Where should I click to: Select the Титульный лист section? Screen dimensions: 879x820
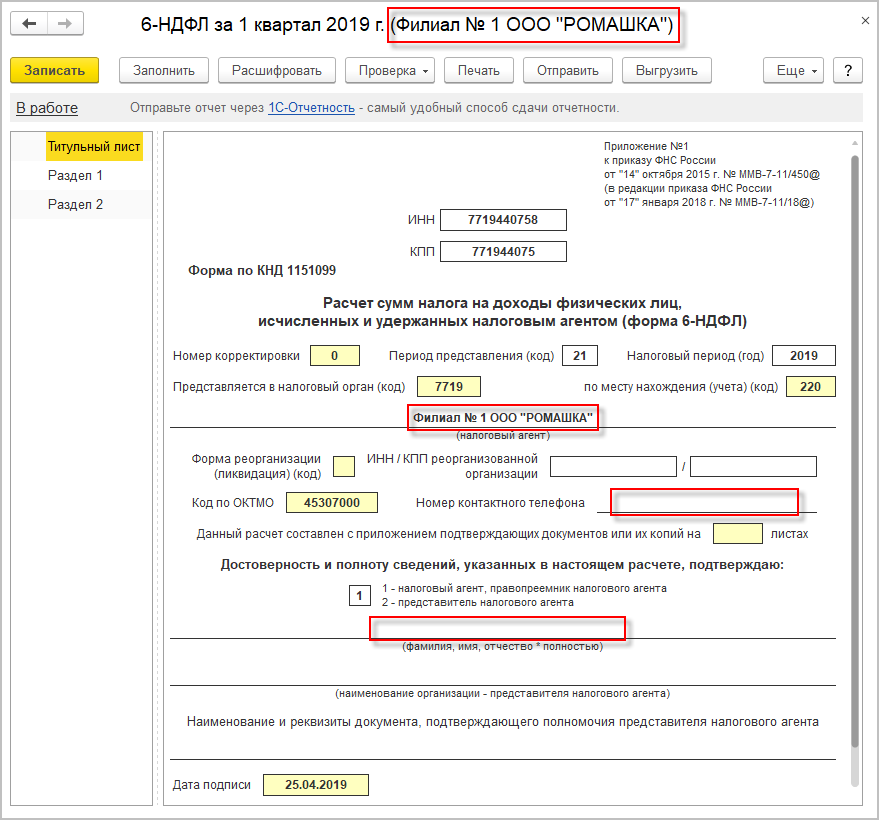tap(94, 147)
